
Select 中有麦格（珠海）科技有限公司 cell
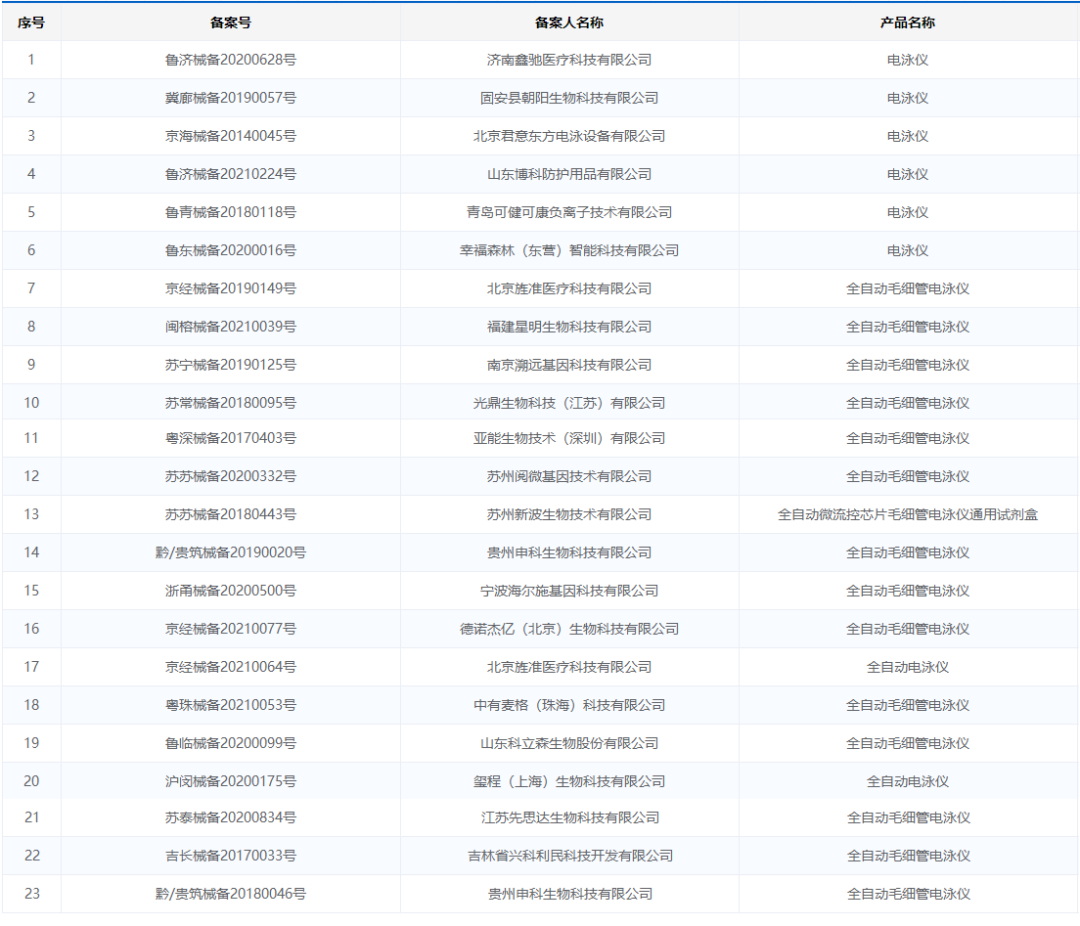569,705
